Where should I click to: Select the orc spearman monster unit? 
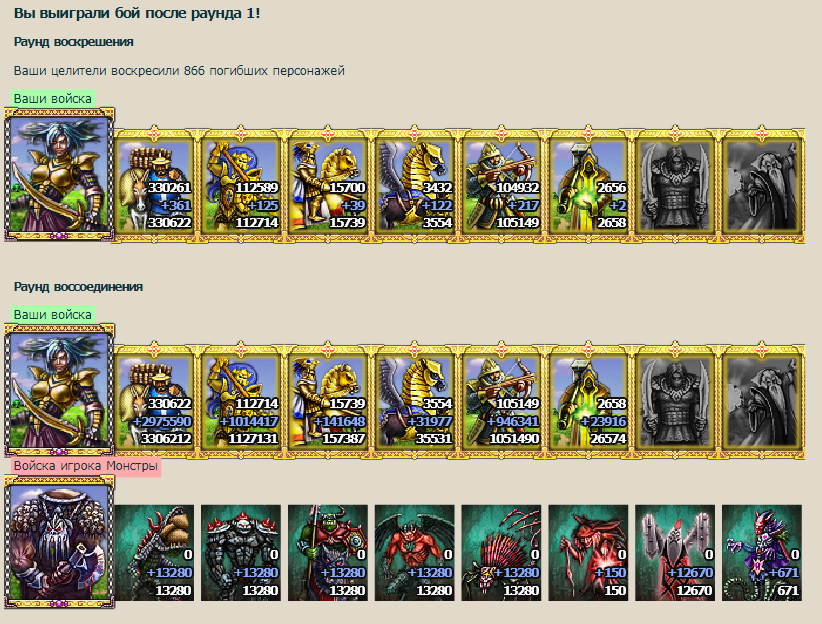pos(328,553)
